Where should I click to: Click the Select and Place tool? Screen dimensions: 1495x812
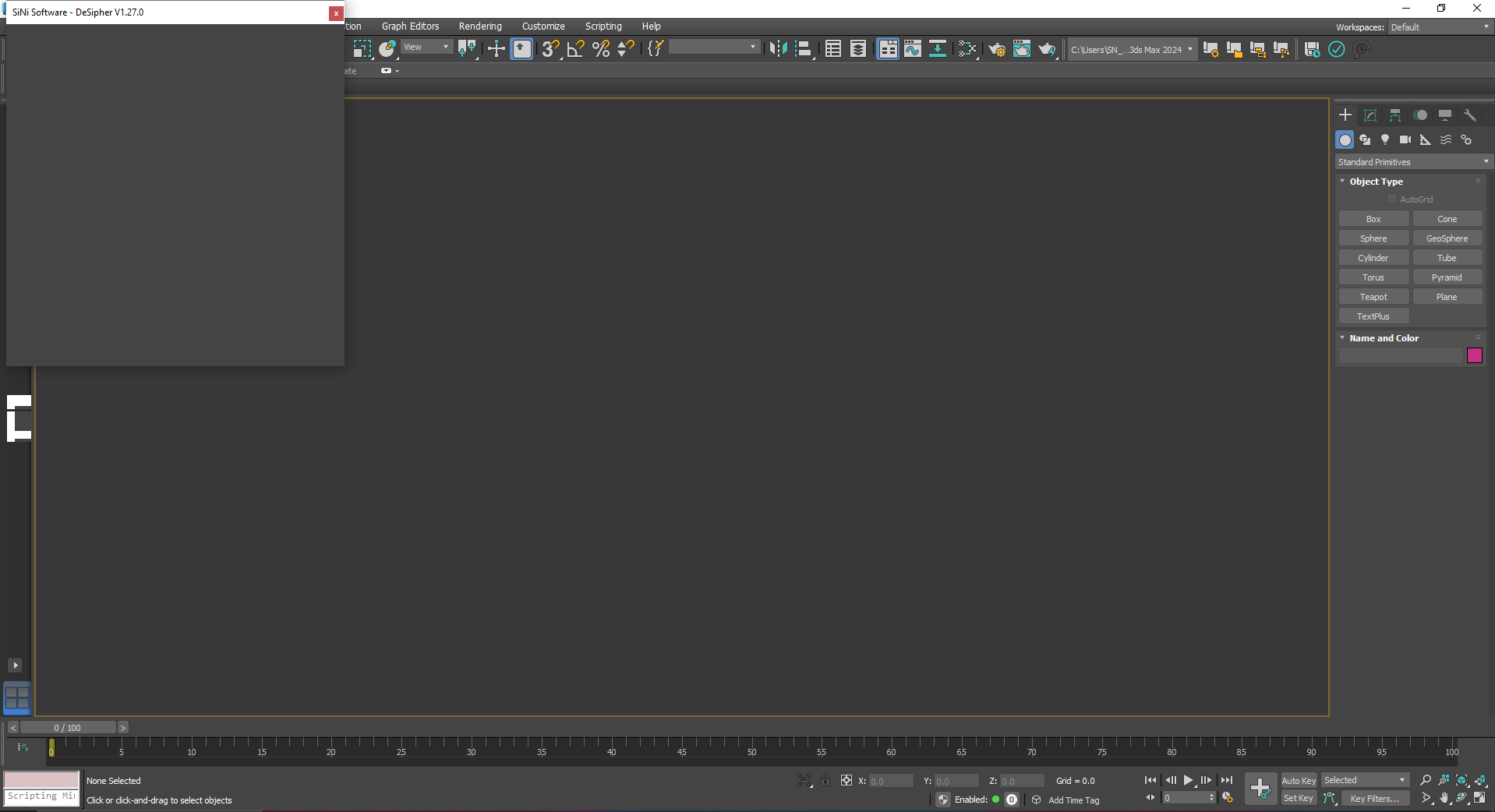(387, 49)
